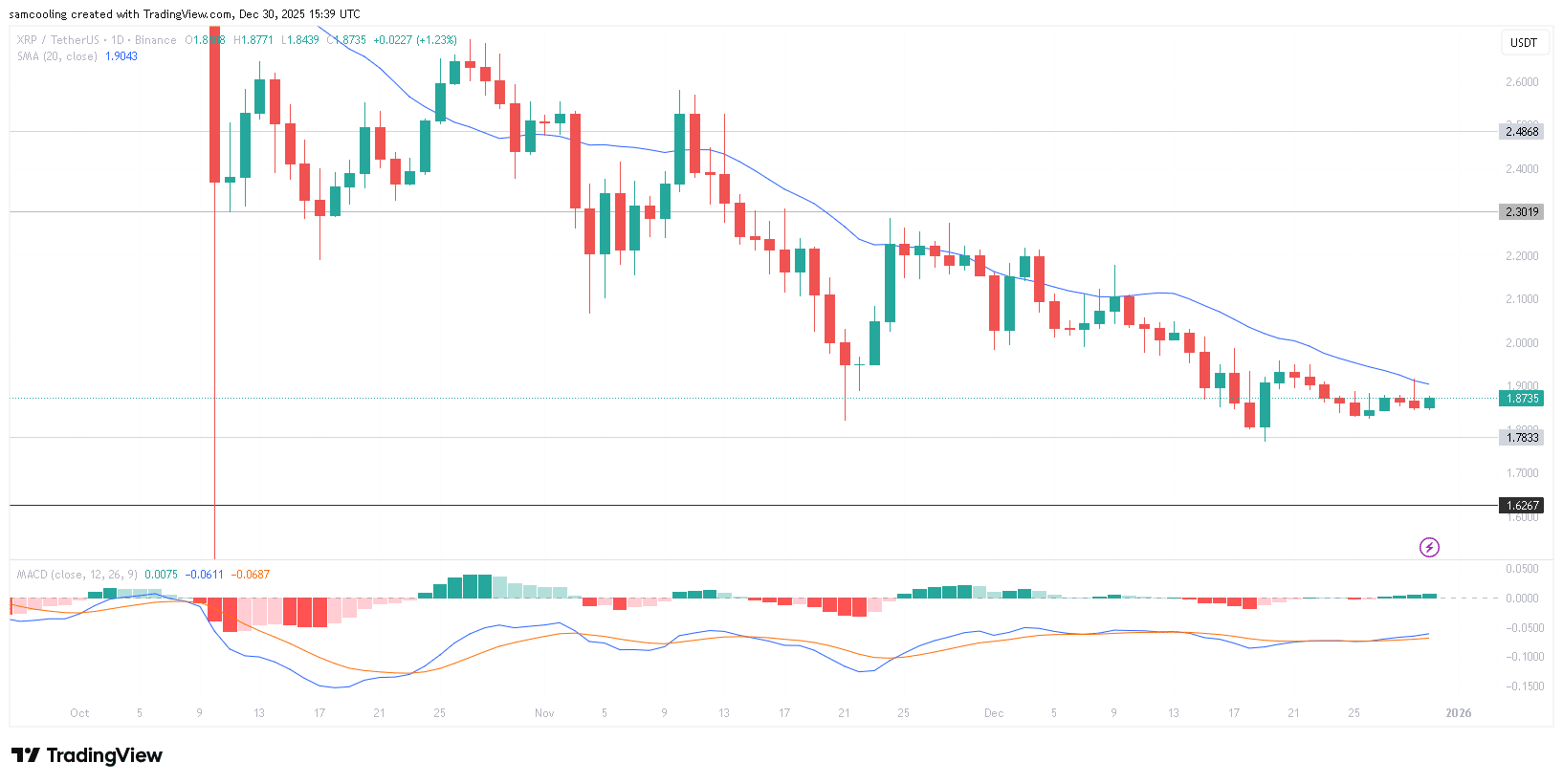Click the TradingView wordmark text
Image resolution: width=1563 pixels, height=784 pixels.
[104, 755]
